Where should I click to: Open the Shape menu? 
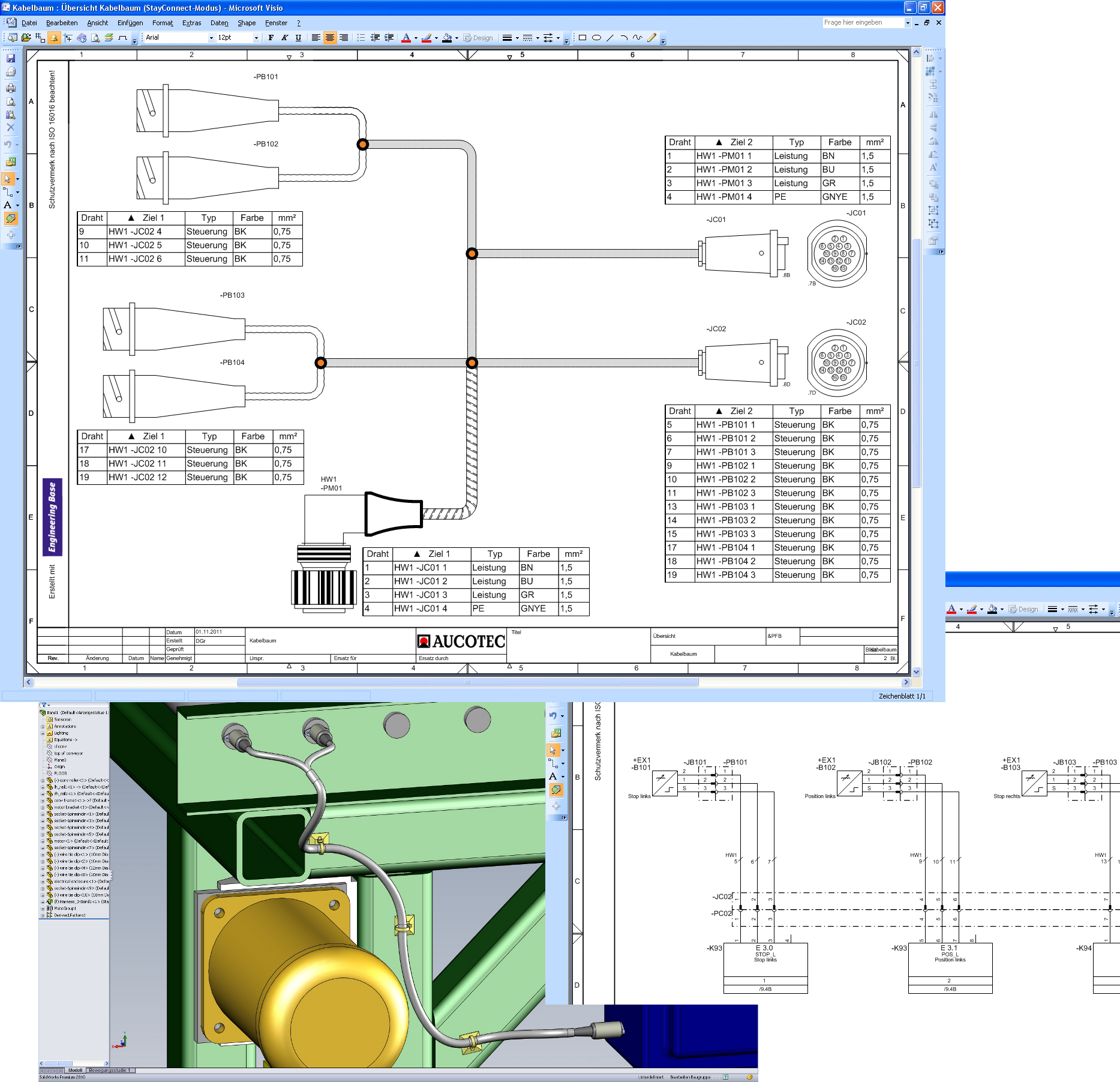246,23
